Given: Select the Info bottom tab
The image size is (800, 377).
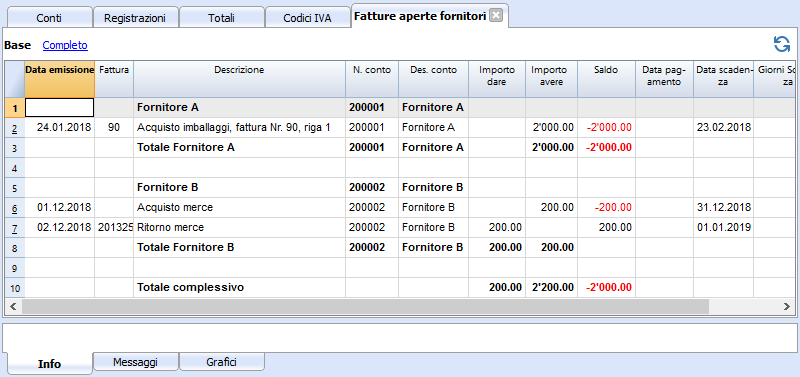Looking at the screenshot, I should [49, 363].
